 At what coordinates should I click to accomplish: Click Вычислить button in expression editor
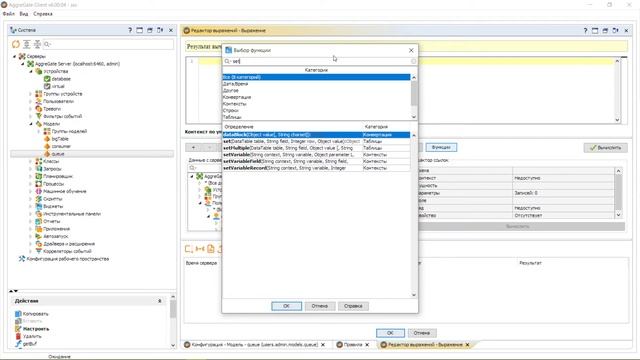coord(605,148)
